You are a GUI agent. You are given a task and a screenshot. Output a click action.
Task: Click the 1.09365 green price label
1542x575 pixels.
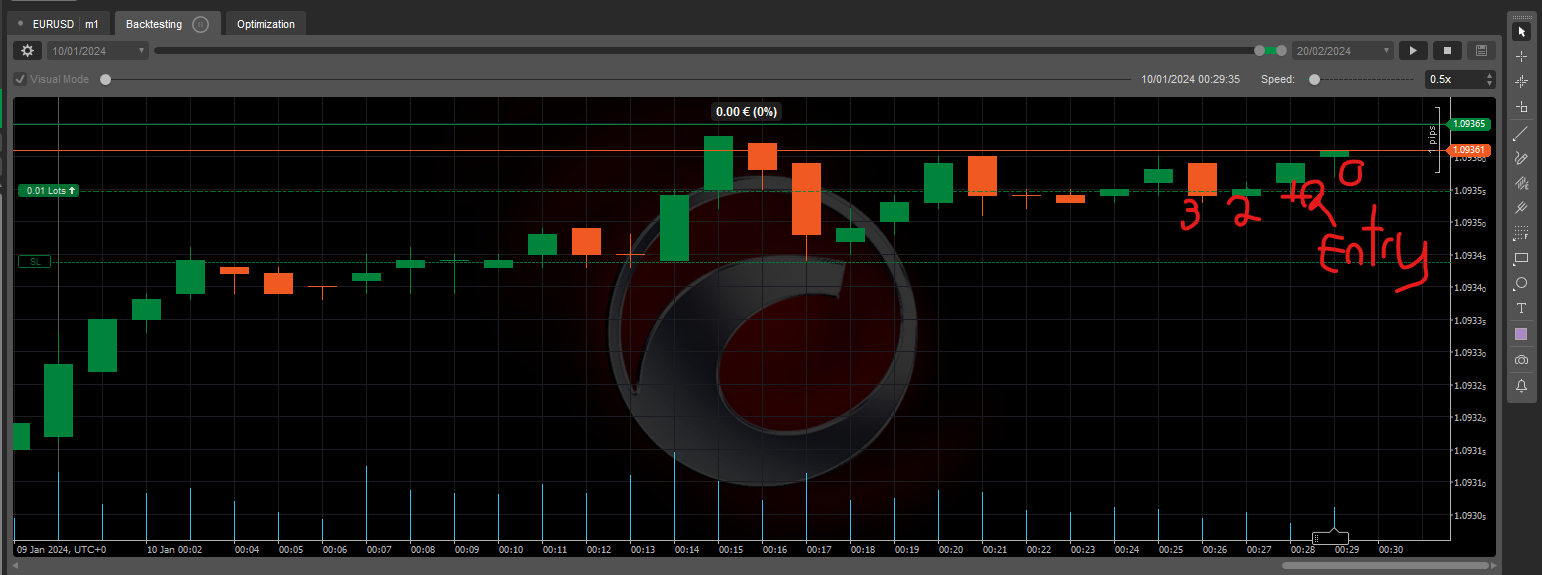click(x=1468, y=125)
